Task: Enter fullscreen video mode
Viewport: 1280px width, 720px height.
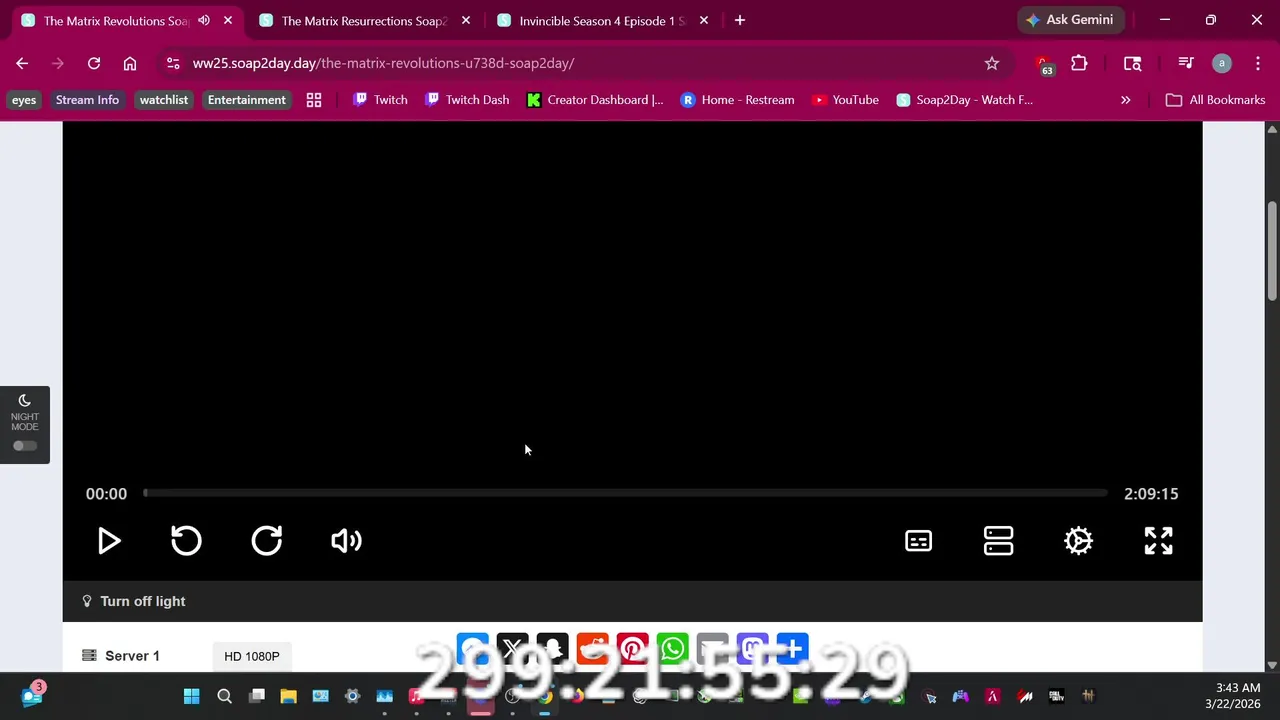Action: pyautogui.click(x=1158, y=541)
